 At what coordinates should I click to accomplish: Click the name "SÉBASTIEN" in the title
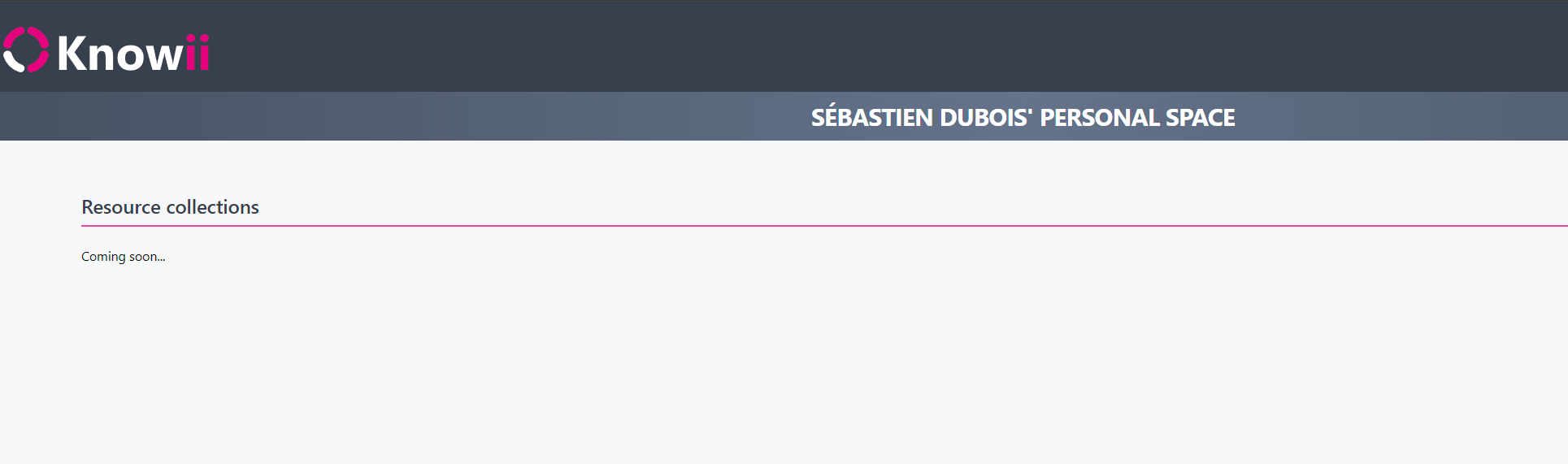click(x=872, y=118)
